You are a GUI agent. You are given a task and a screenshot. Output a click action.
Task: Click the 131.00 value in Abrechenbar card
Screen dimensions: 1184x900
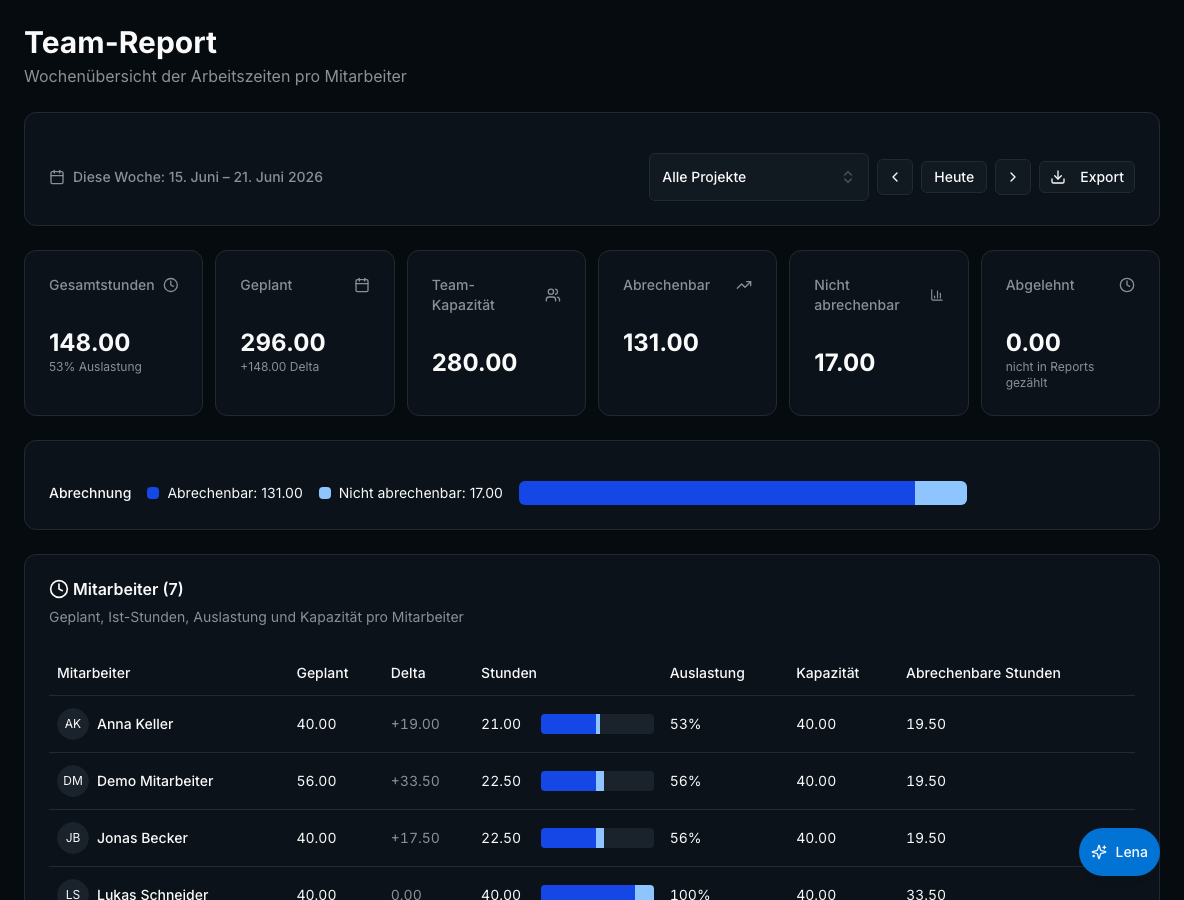click(661, 343)
